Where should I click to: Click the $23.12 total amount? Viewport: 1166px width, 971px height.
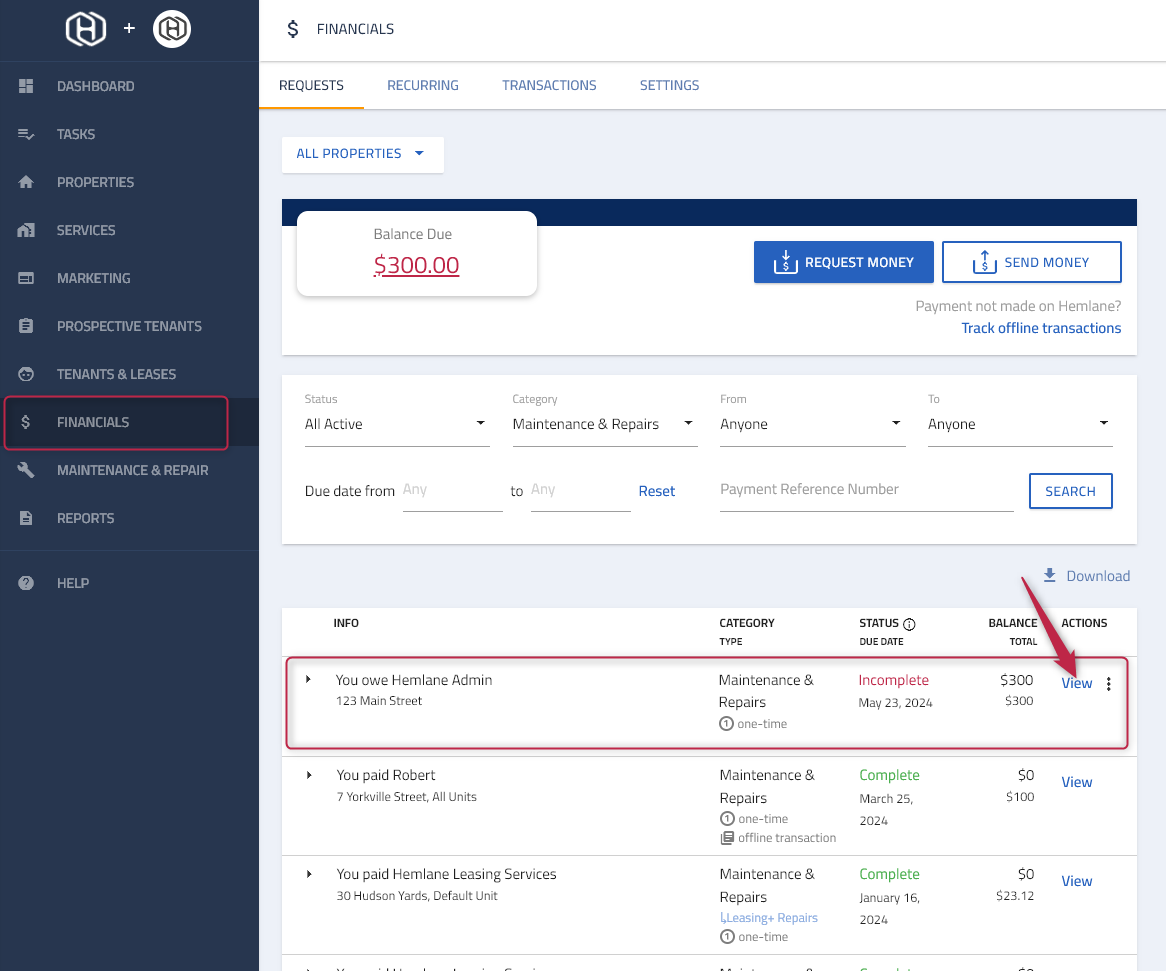click(1014, 896)
